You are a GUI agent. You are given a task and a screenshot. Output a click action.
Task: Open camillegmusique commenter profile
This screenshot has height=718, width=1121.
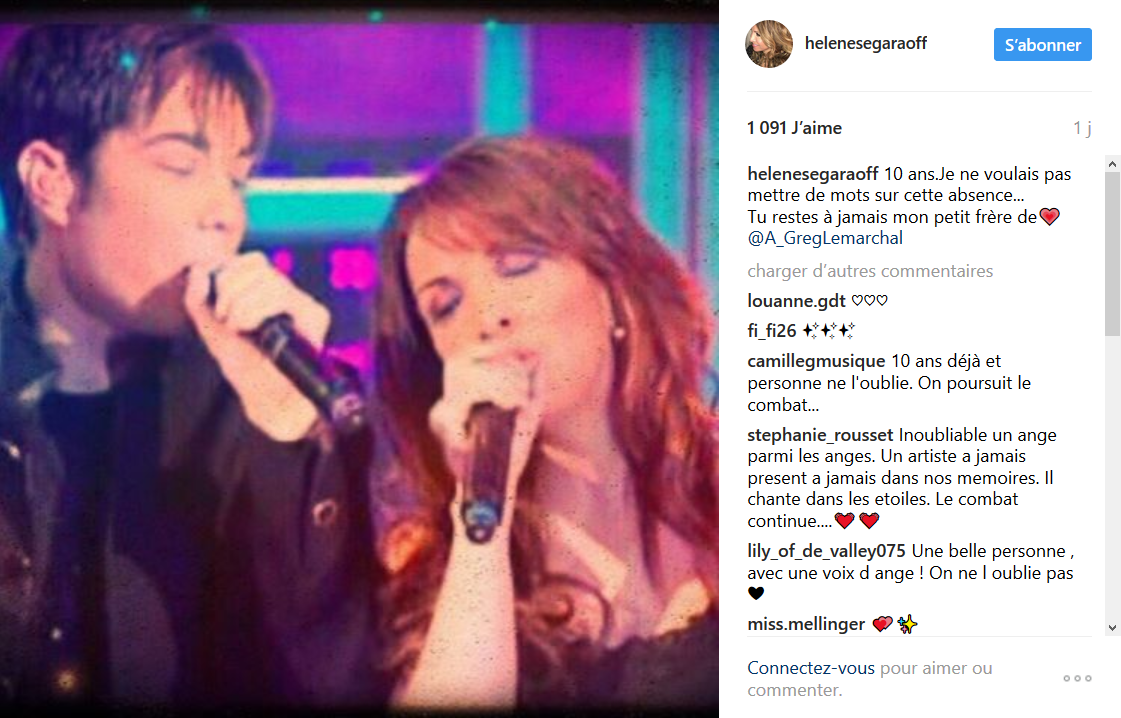click(x=816, y=361)
